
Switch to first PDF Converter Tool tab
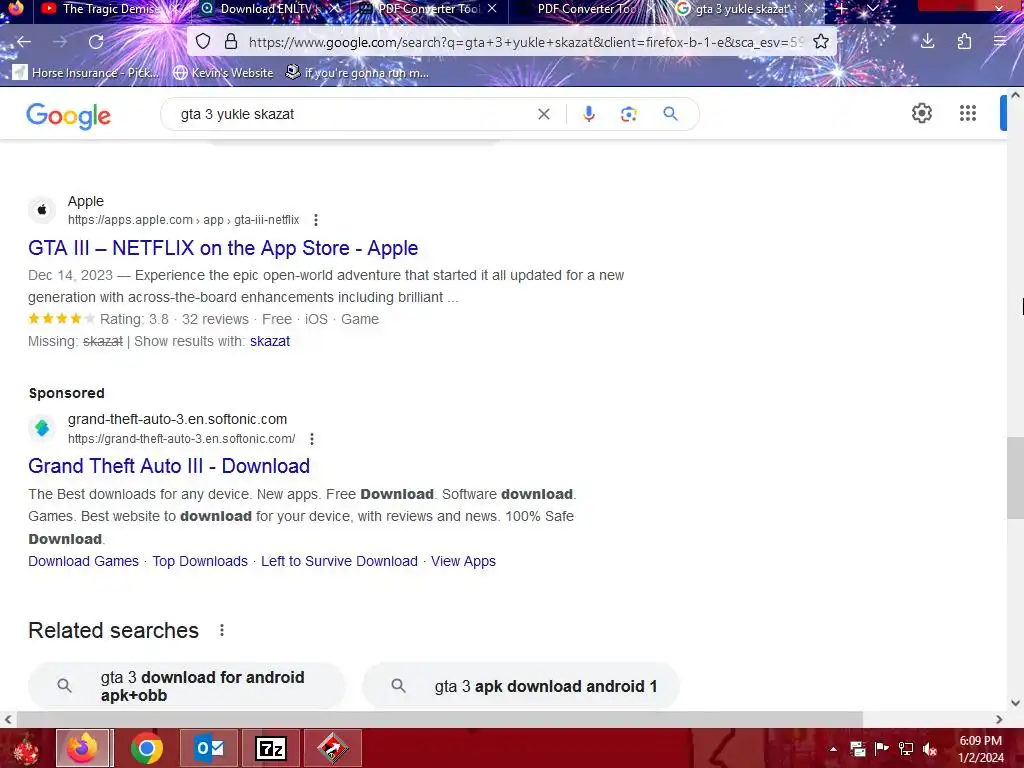(428, 9)
